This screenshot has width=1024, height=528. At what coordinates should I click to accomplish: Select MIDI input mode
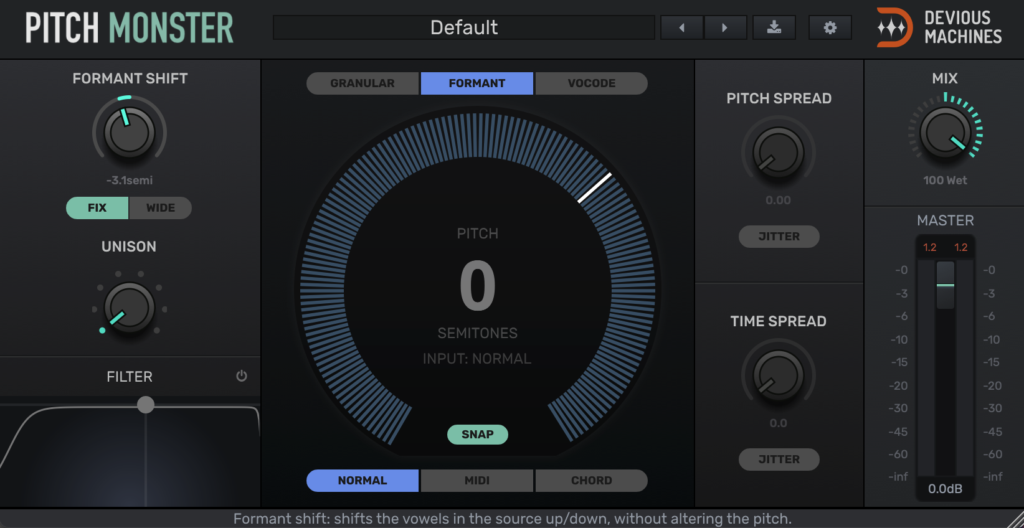[477, 480]
